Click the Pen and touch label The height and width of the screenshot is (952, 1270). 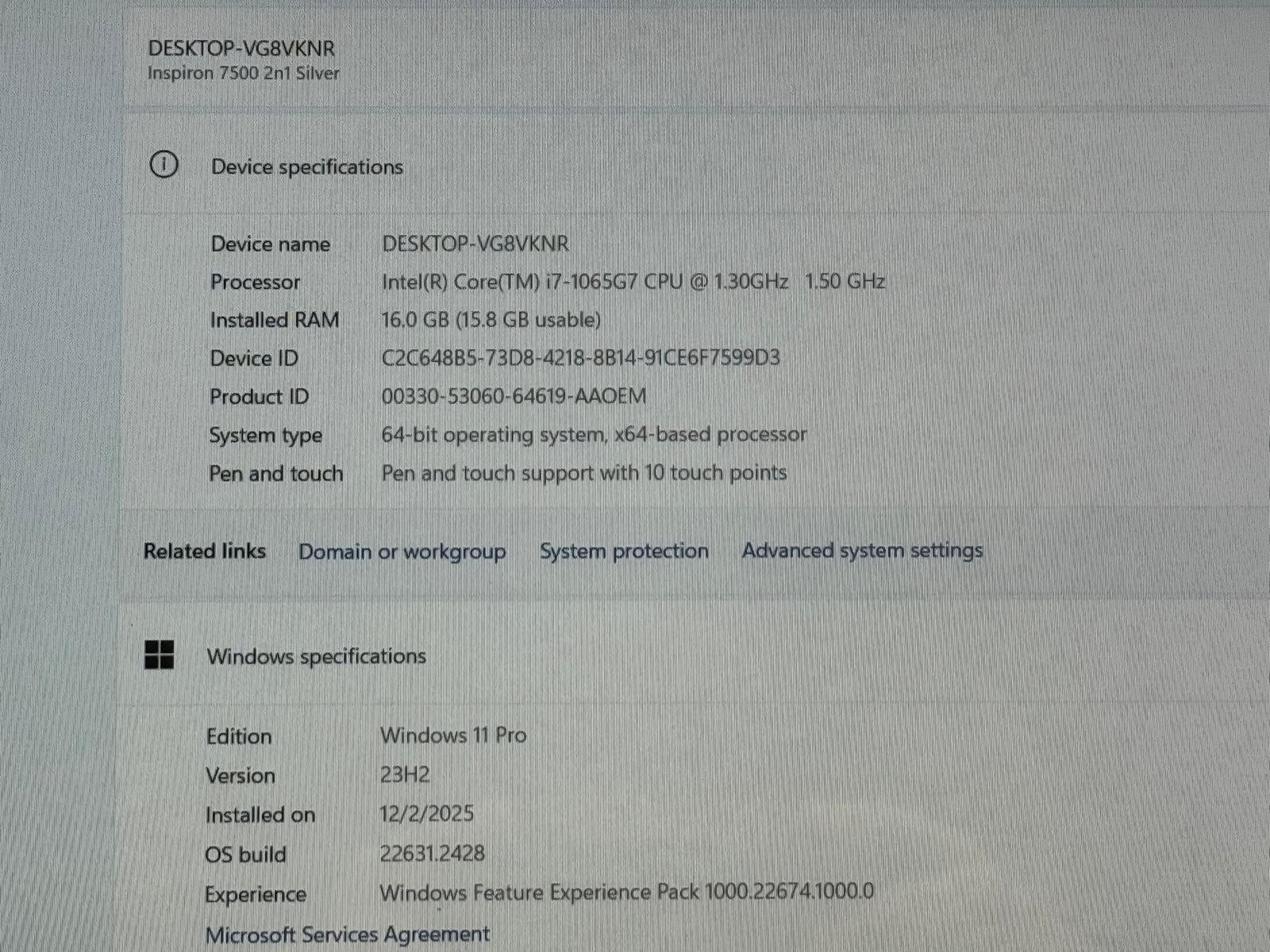276,474
